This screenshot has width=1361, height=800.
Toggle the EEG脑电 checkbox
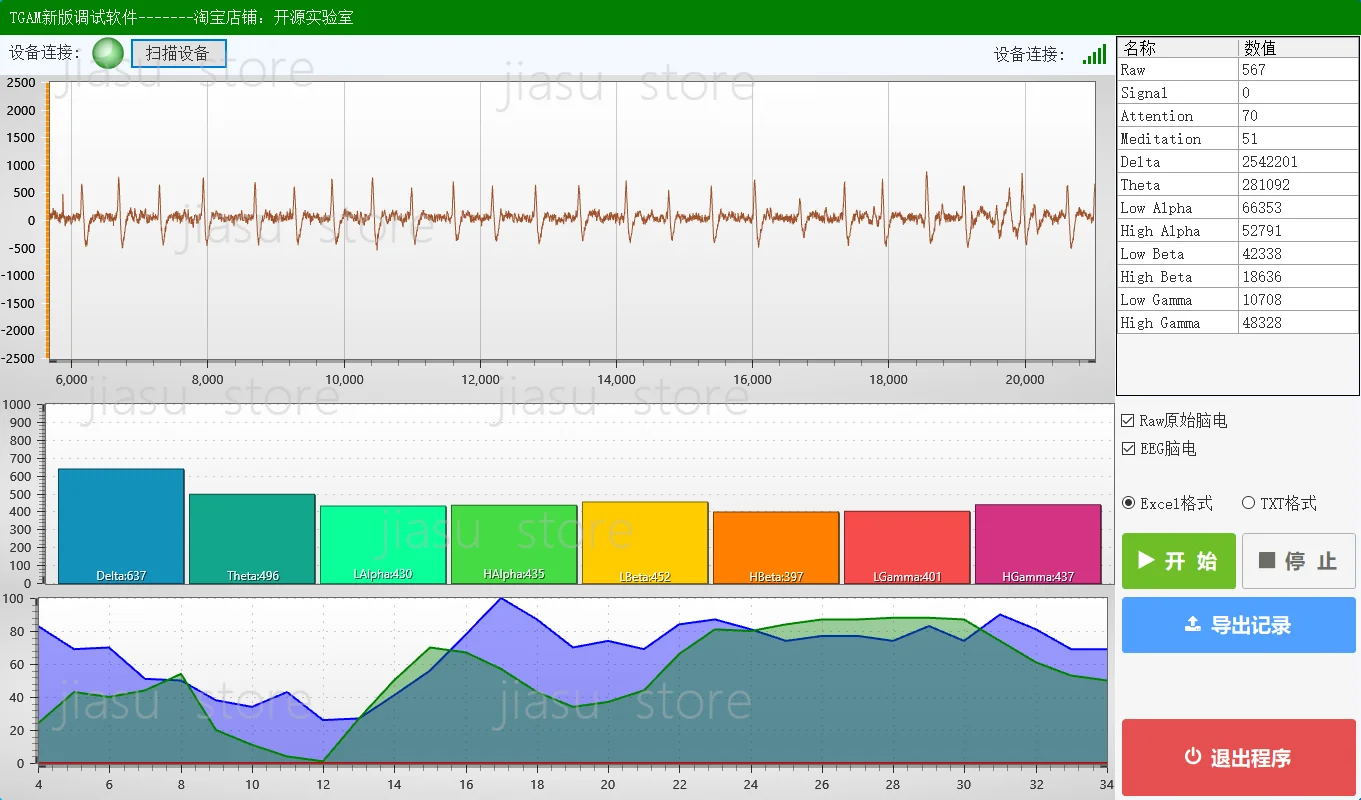[x=1128, y=449]
